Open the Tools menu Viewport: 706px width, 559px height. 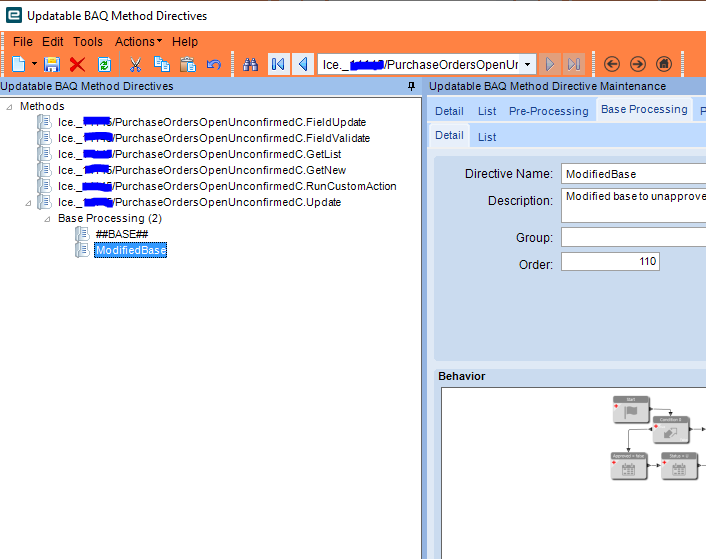(x=88, y=42)
